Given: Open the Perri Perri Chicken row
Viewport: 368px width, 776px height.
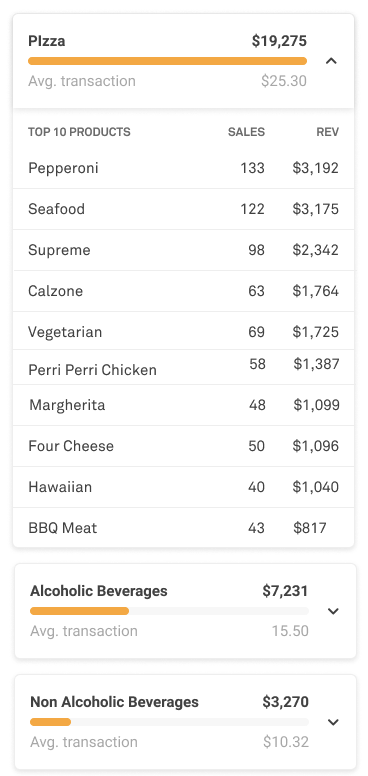Looking at the screenshot, I should (x=184, y=367).
